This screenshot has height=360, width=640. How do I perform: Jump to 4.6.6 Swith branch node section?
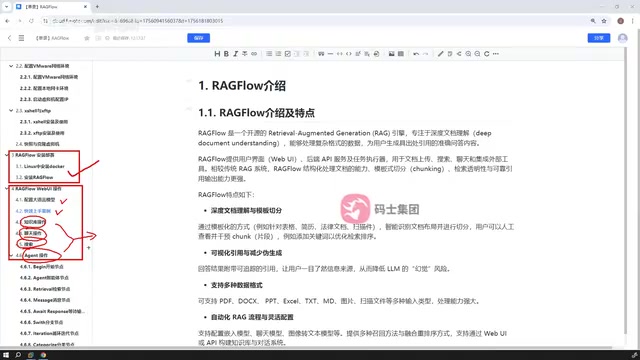(x=41, y=322)
